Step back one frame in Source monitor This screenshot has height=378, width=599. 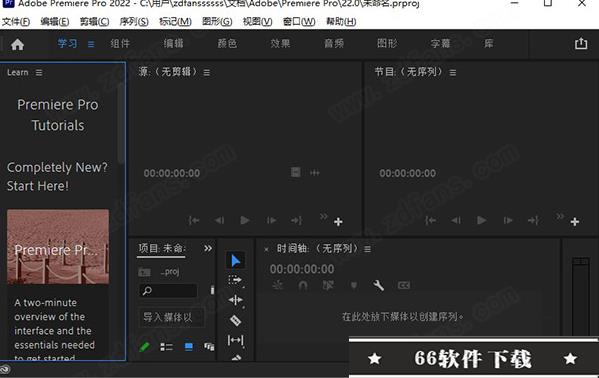(x=219, y=221)
